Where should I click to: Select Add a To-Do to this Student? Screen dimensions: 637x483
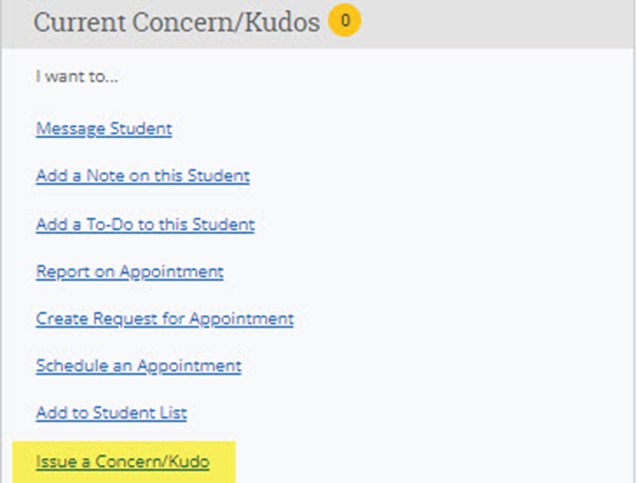(x=145, y=224)
